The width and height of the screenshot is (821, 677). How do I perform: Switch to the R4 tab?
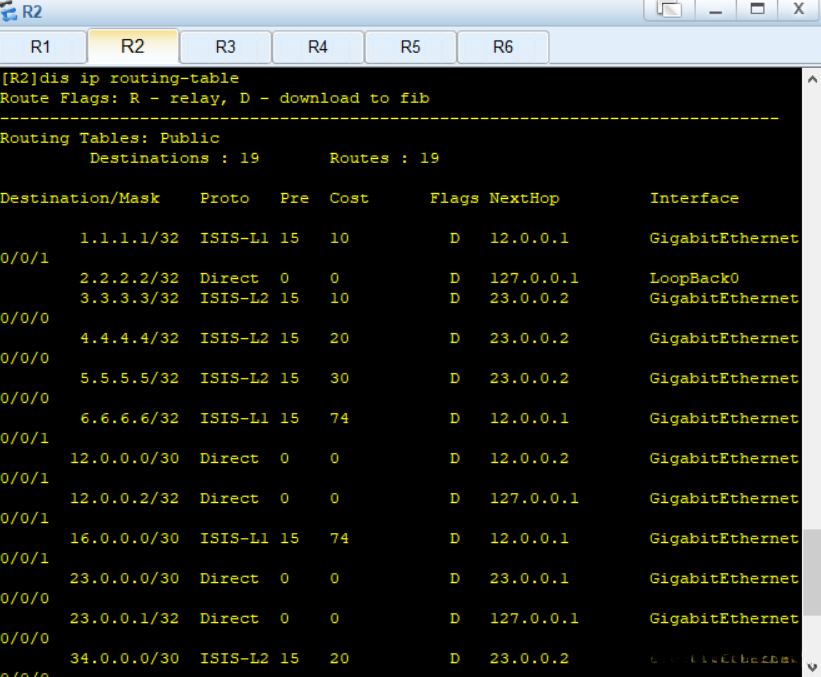coord(318,47)
